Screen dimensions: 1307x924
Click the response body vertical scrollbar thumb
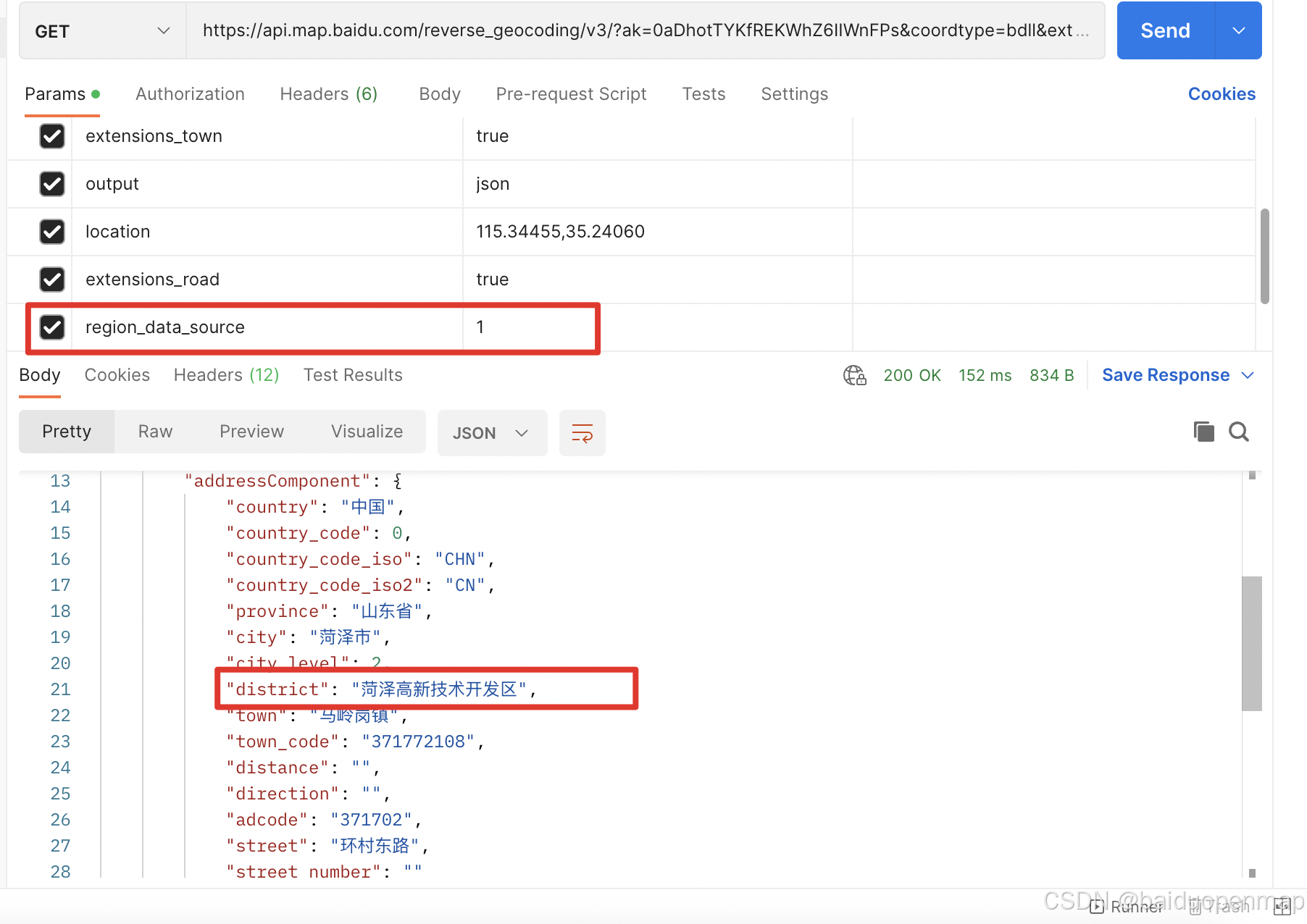coord(1252,643)
